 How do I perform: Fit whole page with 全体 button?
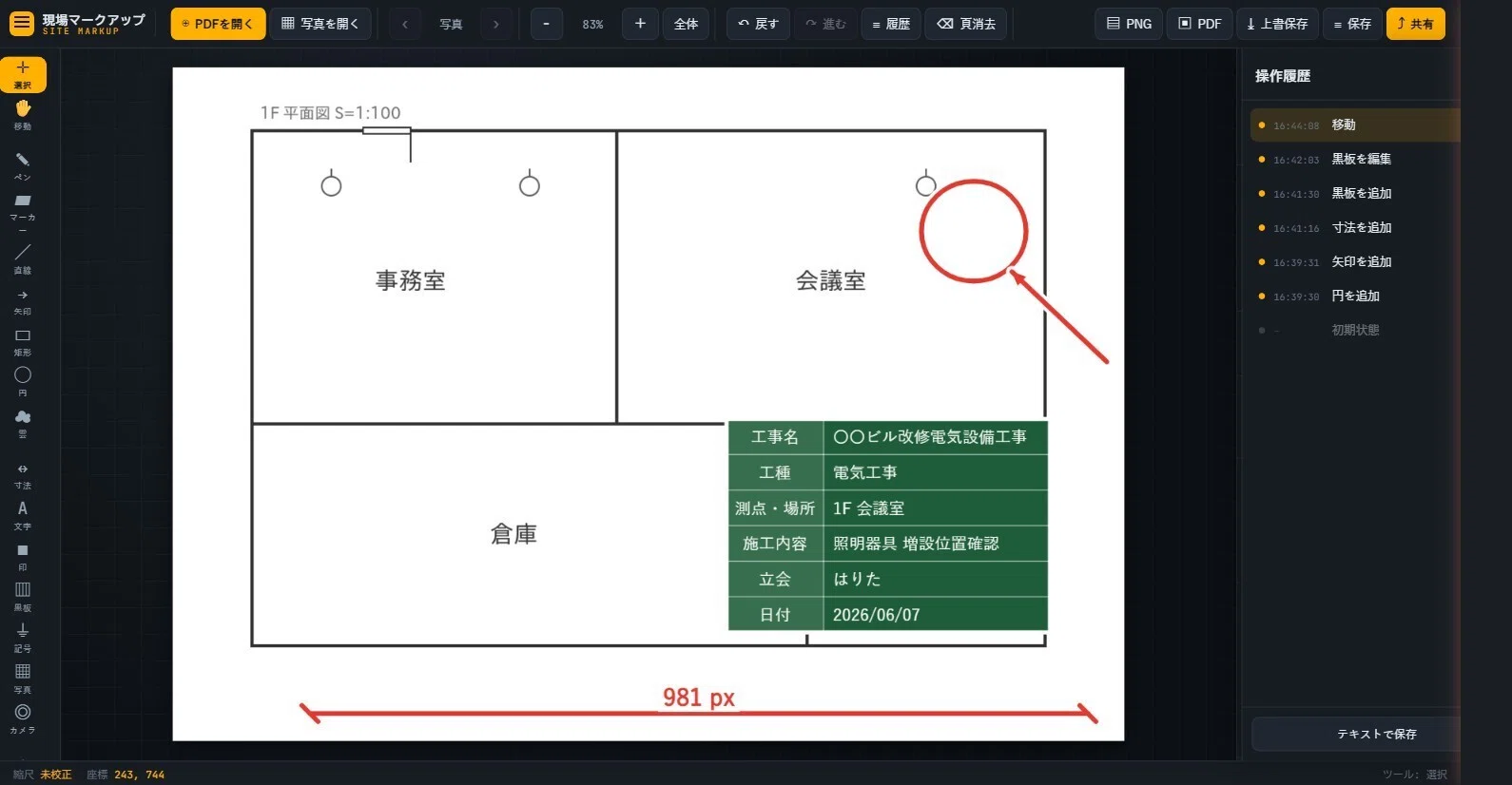[x=686, y=24]
